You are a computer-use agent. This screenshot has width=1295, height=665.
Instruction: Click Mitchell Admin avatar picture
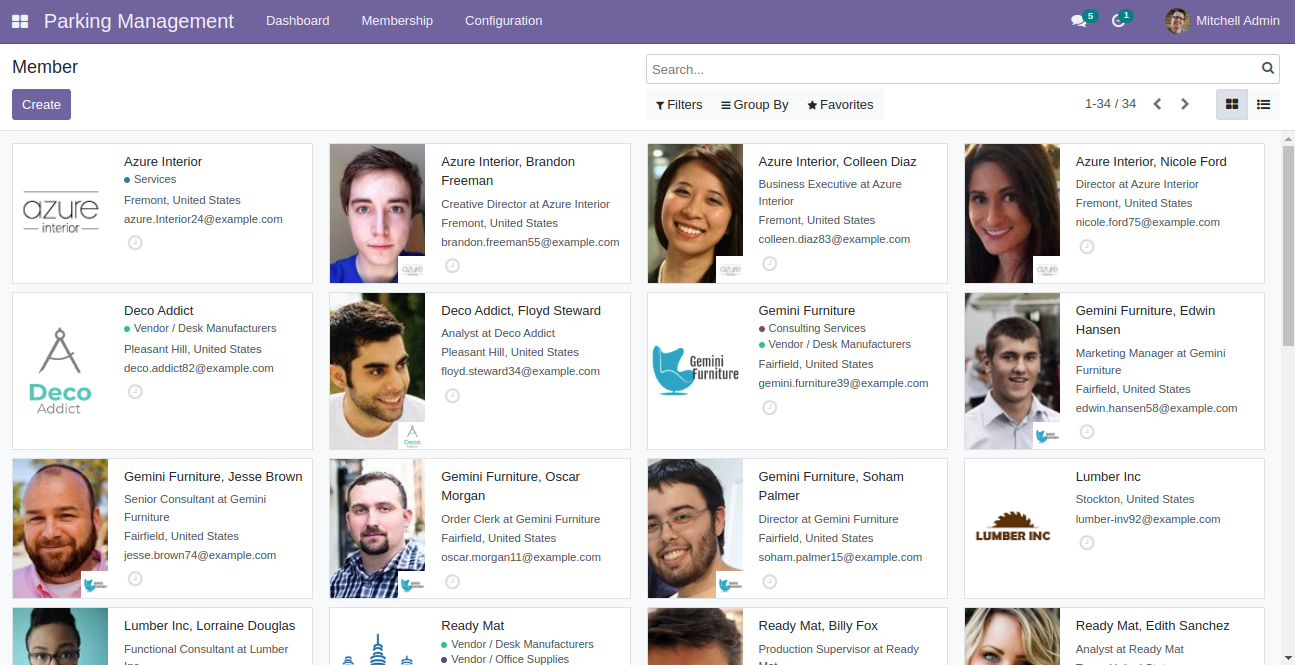point(1178,21)
